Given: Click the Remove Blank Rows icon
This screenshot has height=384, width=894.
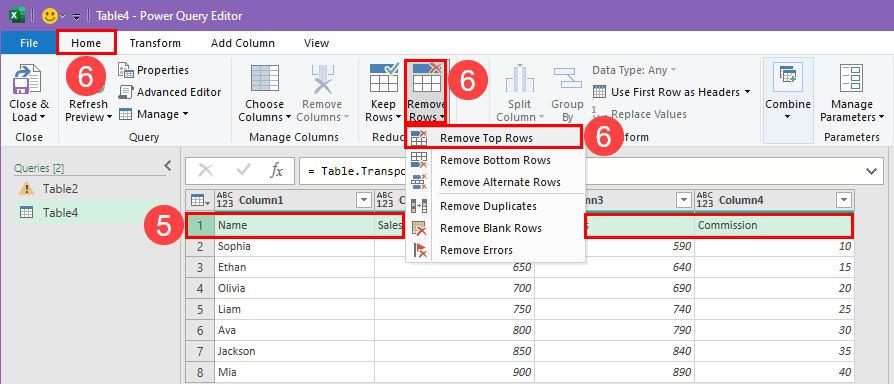Looking at the screenshot, I should click(419, 228).
